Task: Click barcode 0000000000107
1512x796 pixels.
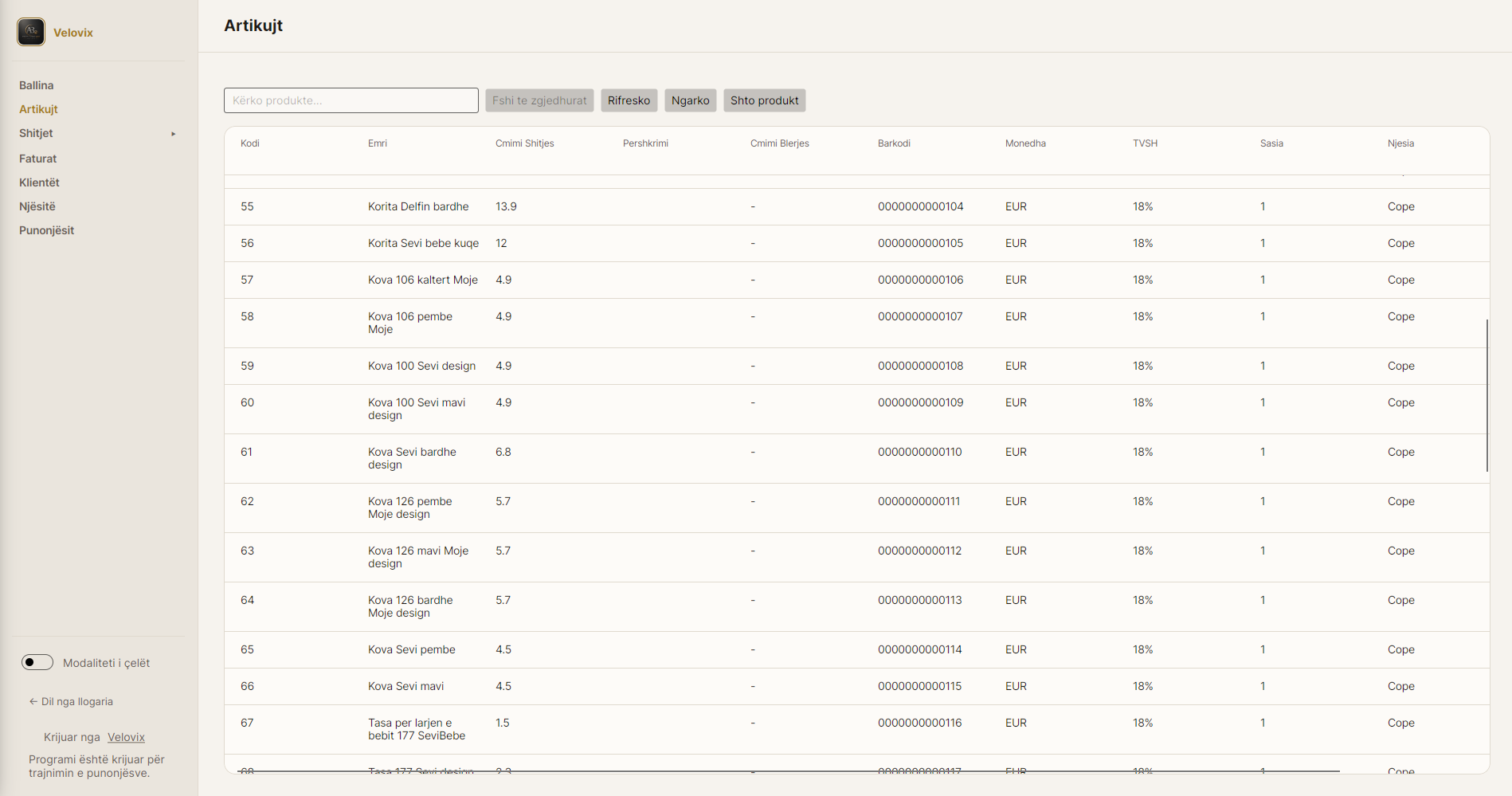Action: (x=920, y=316)
